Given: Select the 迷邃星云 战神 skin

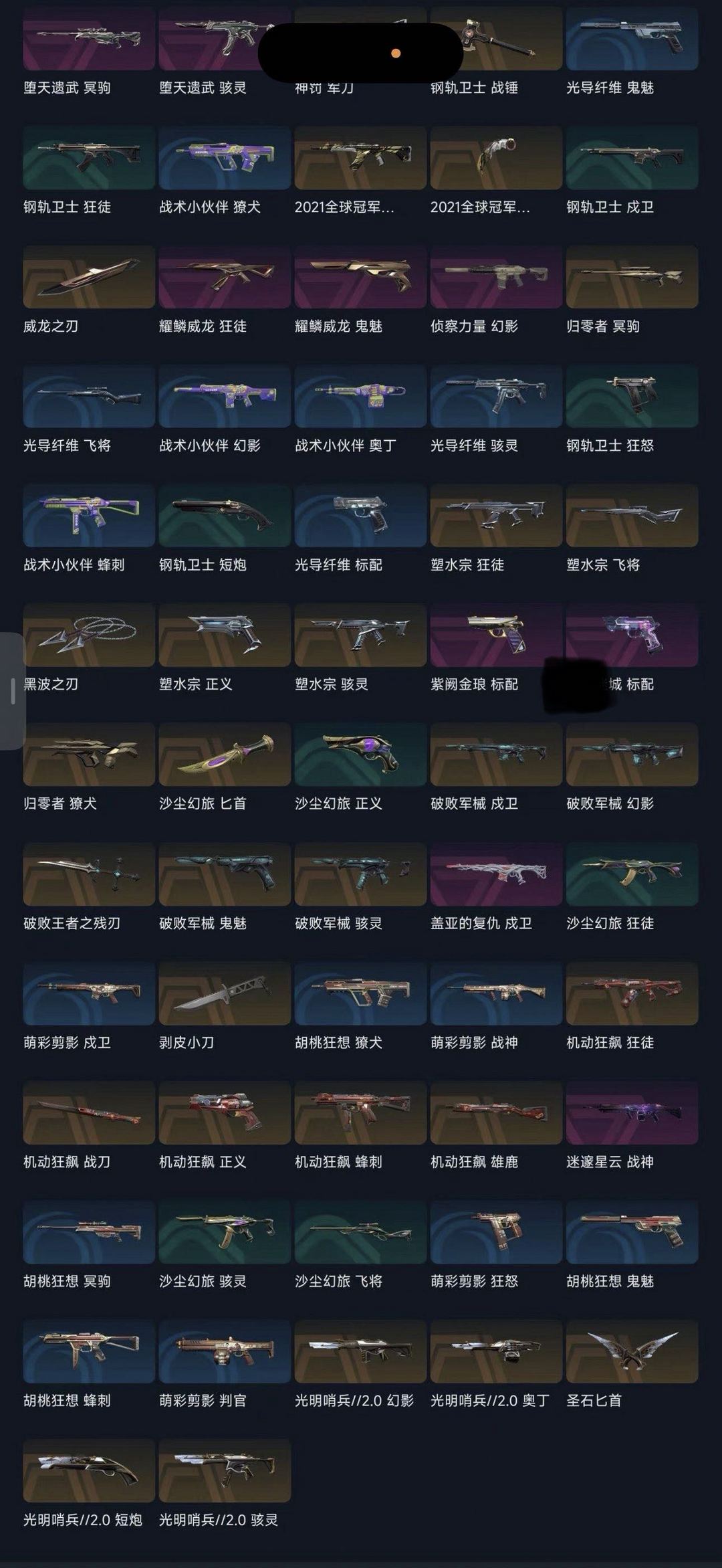Looking at the screenshot, I should pos(632,1112).
